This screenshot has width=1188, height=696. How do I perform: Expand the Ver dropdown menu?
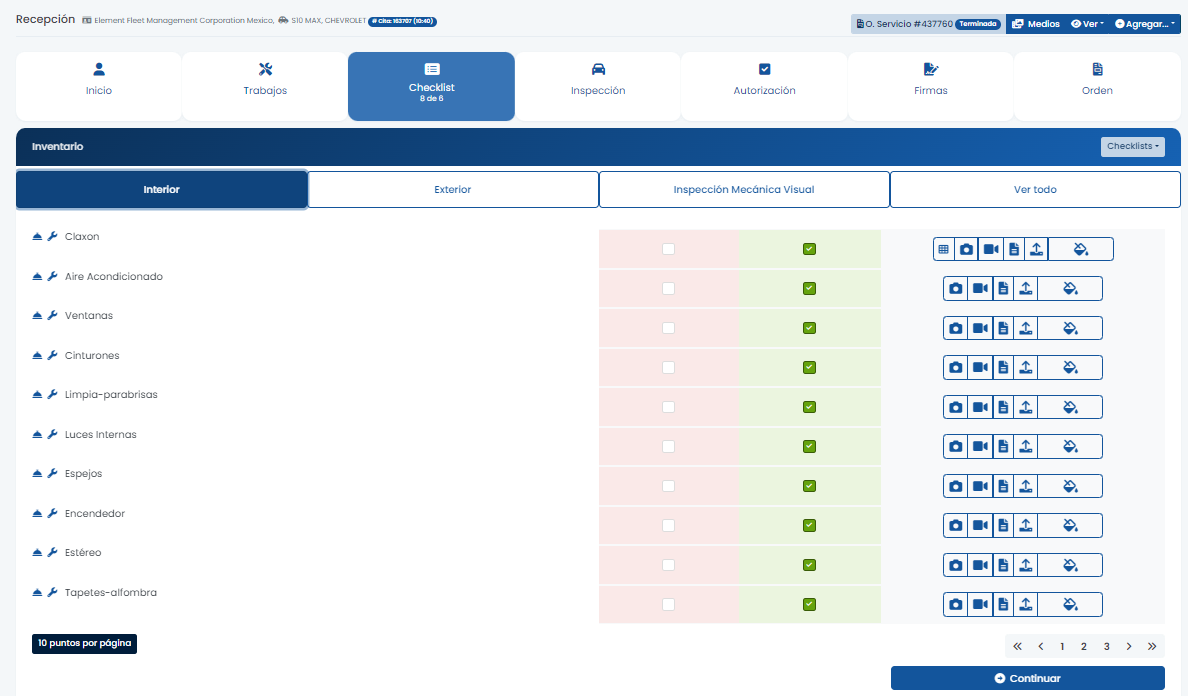click(x=1087, y=24)
